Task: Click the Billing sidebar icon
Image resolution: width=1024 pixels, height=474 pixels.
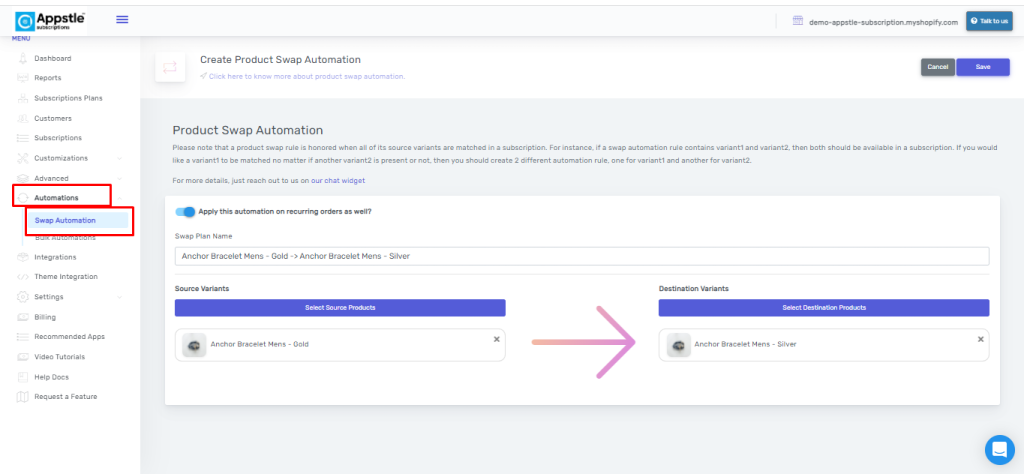Action: tap(23, 317)
